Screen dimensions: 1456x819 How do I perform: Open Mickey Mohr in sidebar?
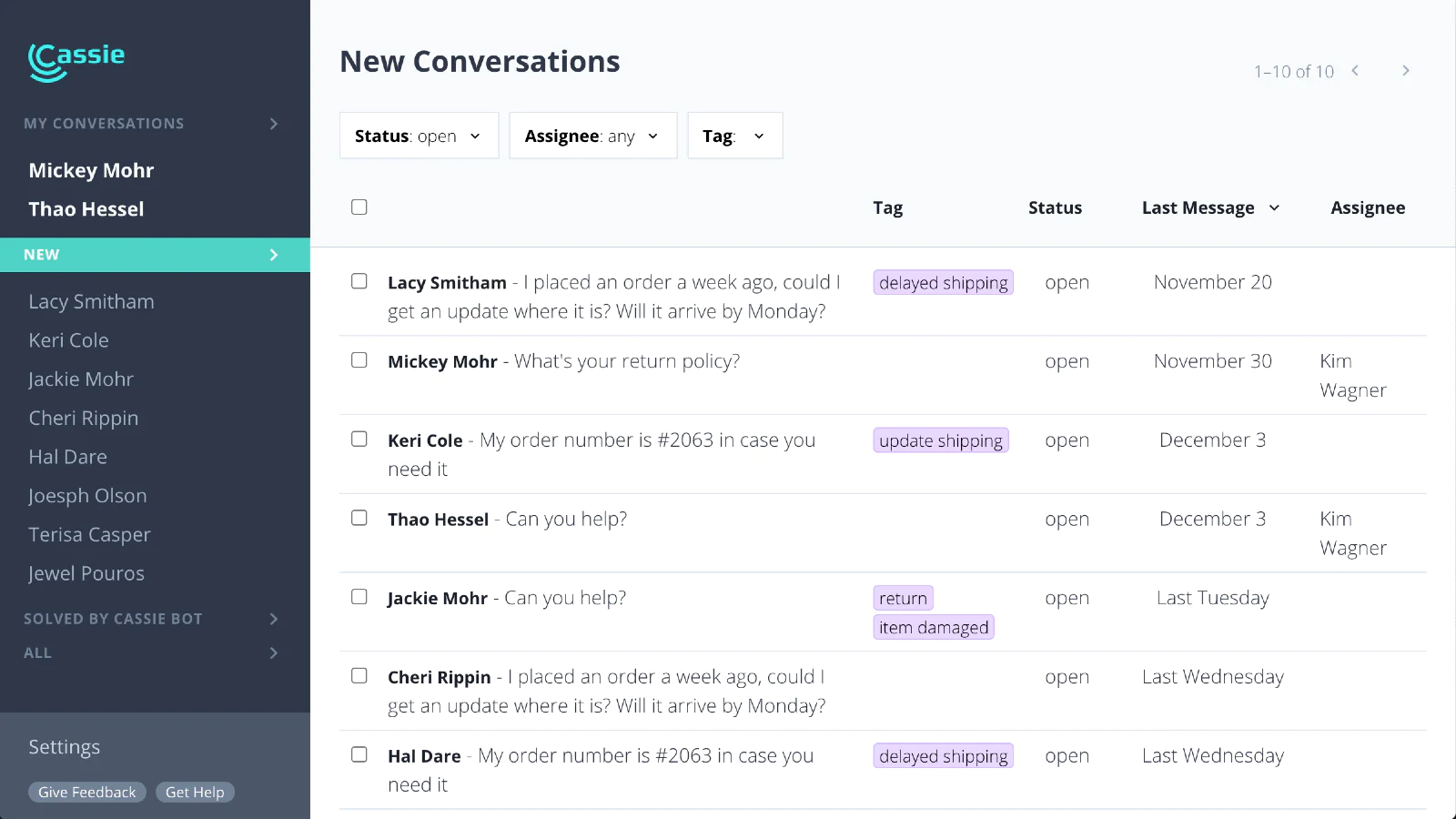click(91, 170)
